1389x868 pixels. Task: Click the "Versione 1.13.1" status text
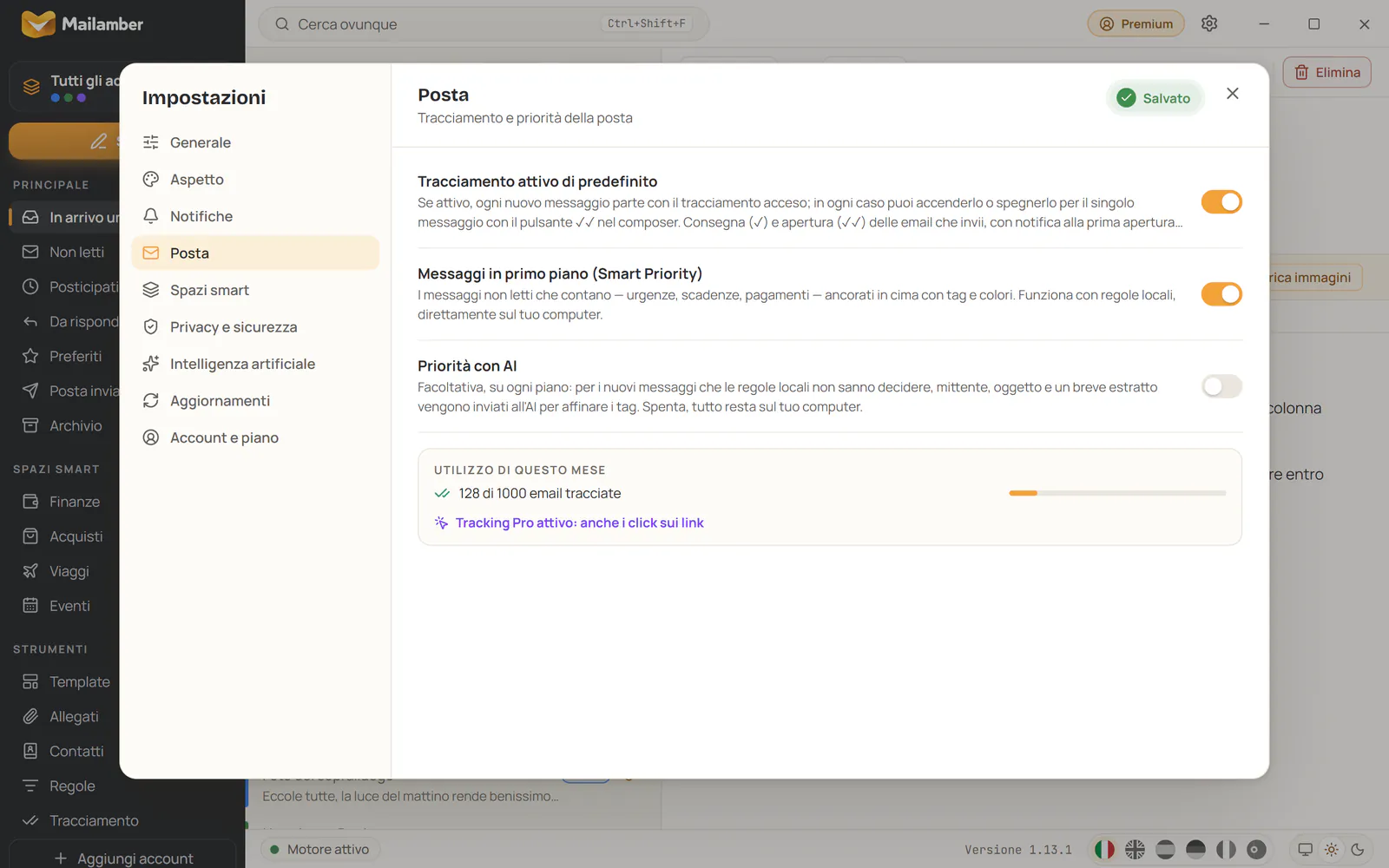coord(1018,850)
